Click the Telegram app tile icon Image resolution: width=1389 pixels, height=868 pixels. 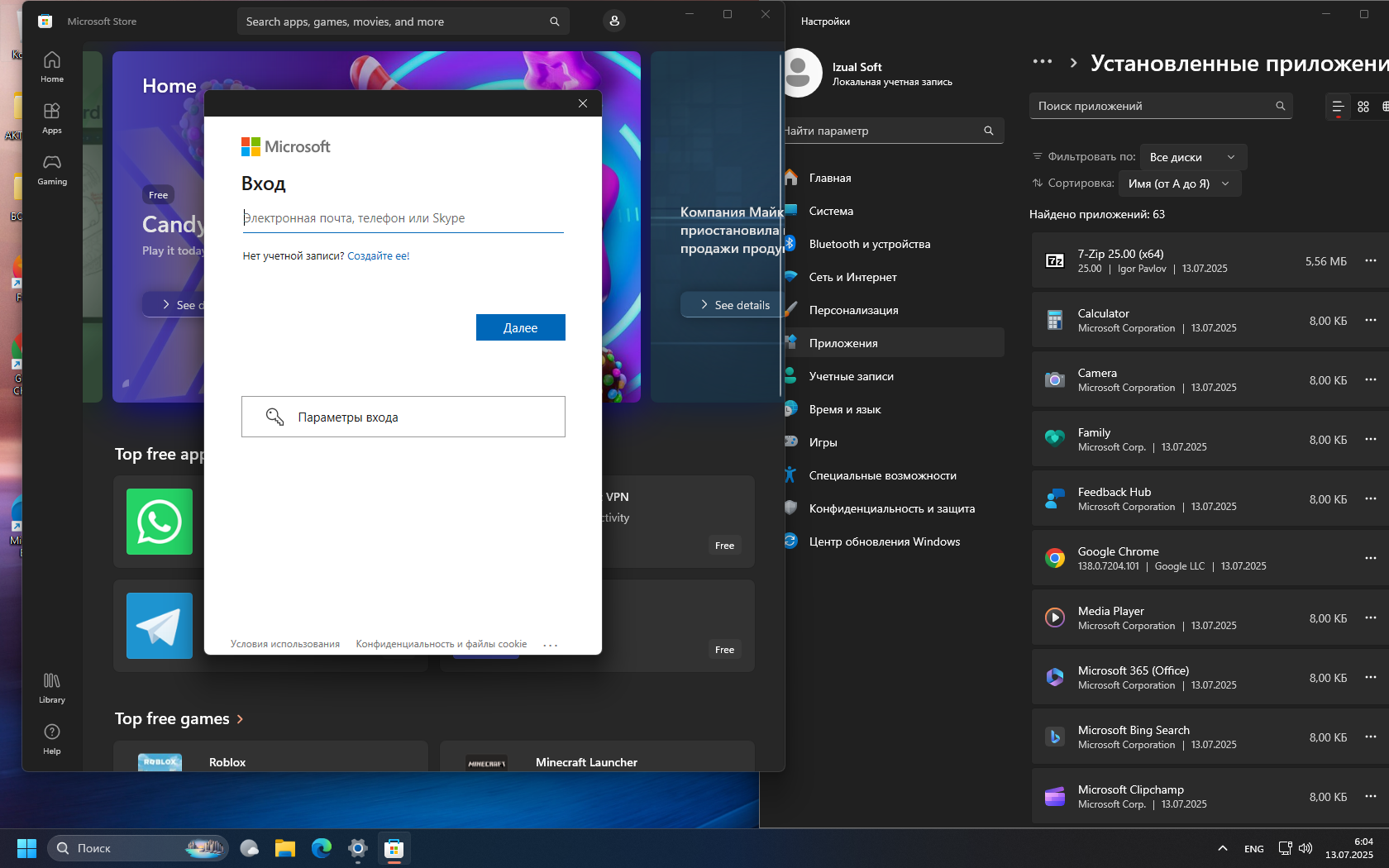coord(160,626)
